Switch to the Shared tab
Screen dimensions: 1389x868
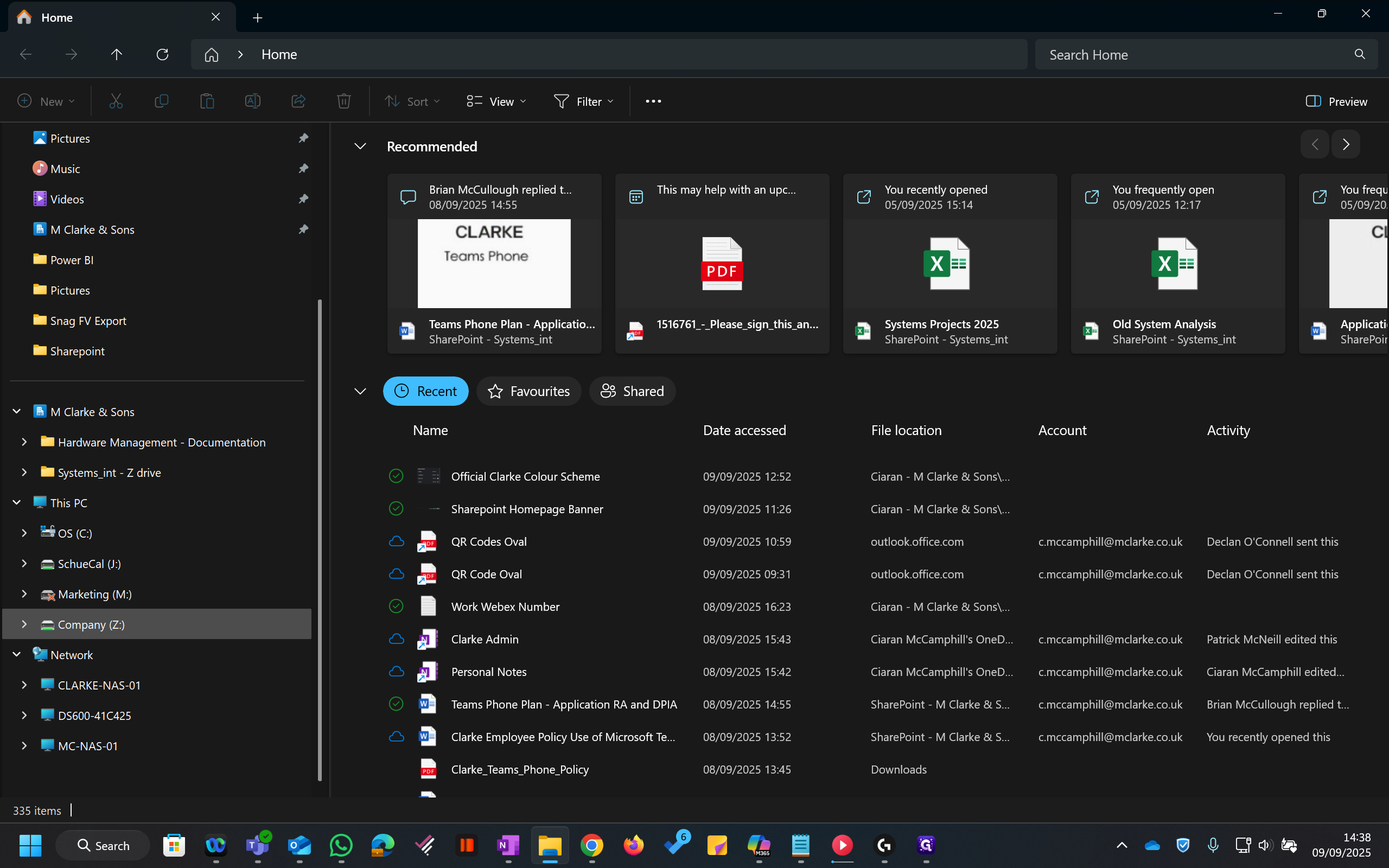click(x=632, y=391)
